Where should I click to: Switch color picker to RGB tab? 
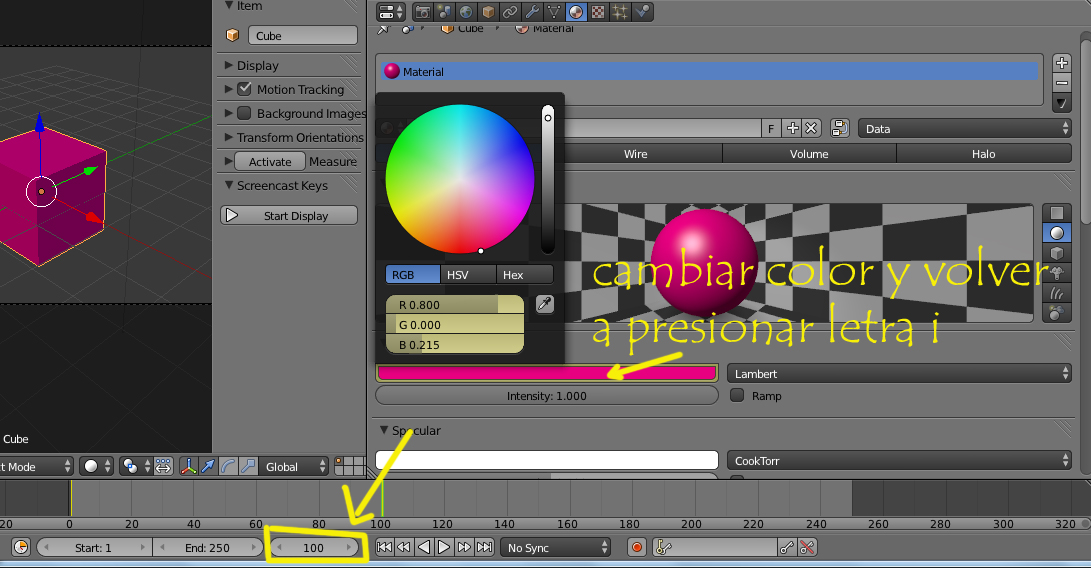pos(413,275)
